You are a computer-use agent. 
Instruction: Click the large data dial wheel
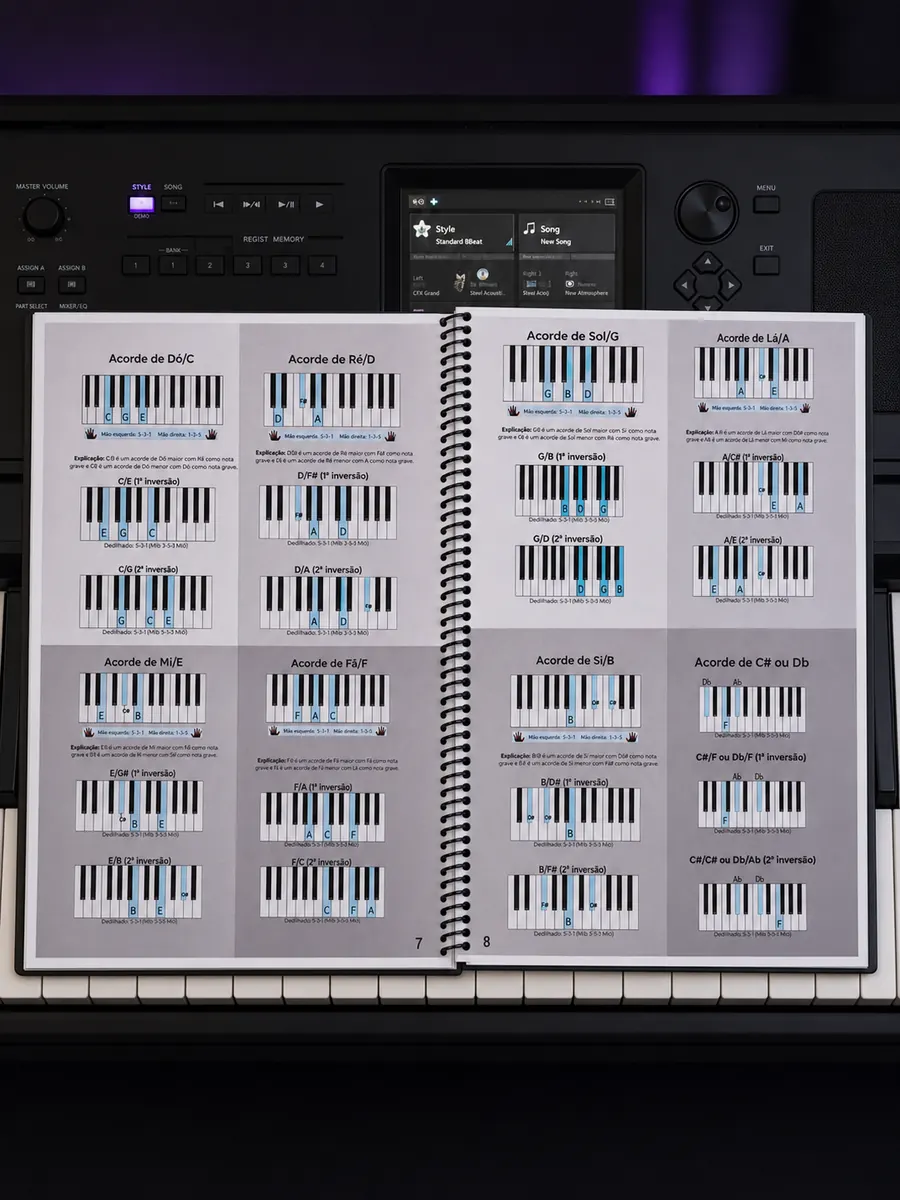pos(706,211)
